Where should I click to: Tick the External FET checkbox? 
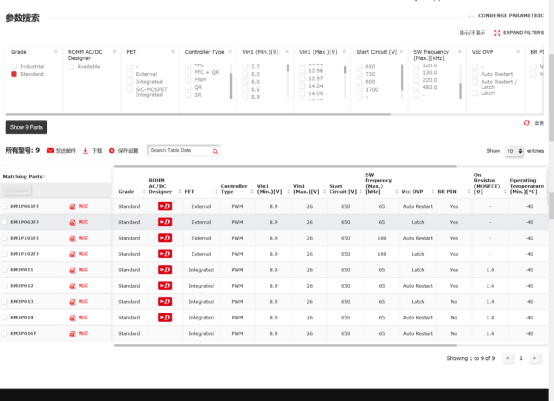pyautogui.click(x=130, y=74)
